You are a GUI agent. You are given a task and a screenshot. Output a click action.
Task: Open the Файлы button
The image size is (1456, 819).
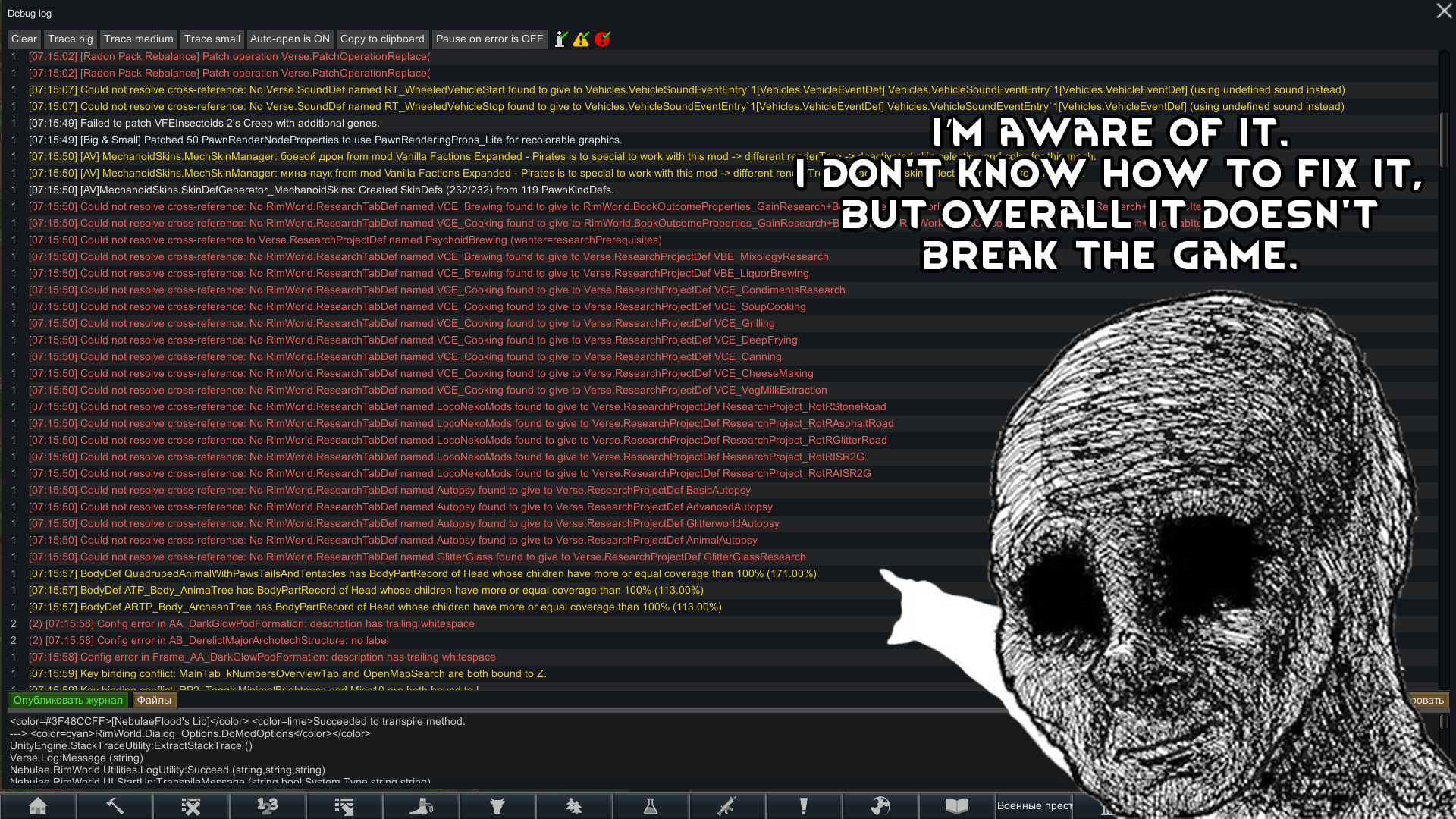(x=154, y=700)
